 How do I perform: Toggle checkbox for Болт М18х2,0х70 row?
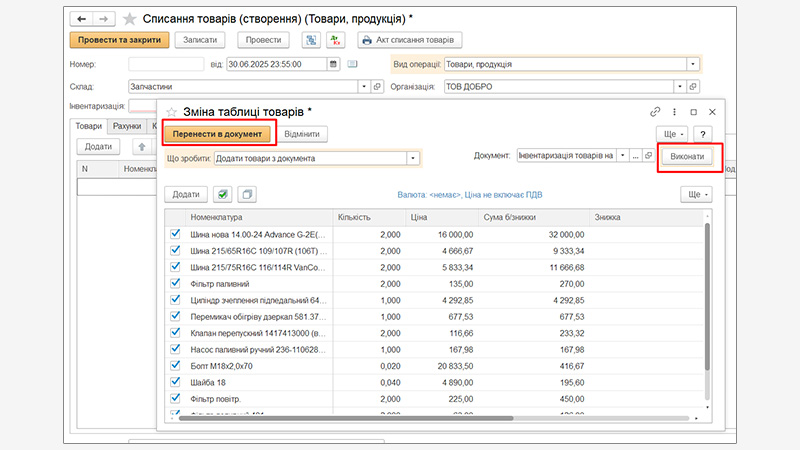click(176, 365)
